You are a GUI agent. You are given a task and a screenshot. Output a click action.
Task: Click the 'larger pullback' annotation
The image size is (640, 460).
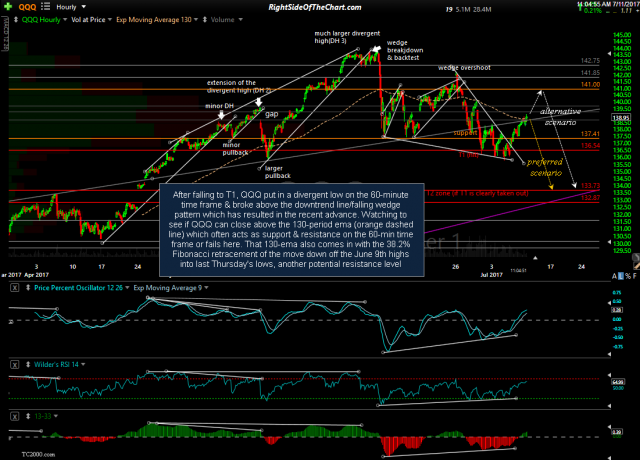pos(278,172)
